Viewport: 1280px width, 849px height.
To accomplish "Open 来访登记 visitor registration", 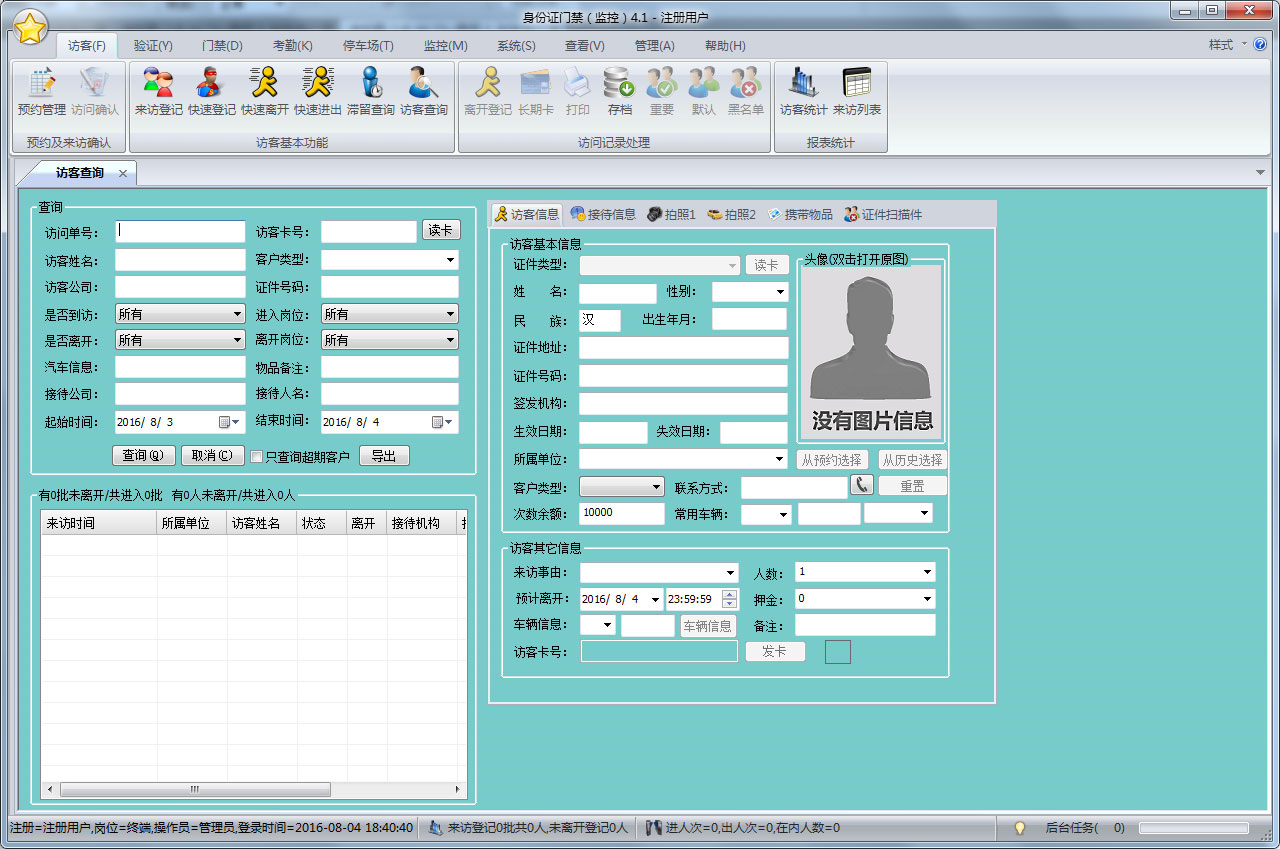I will (159, 92).
